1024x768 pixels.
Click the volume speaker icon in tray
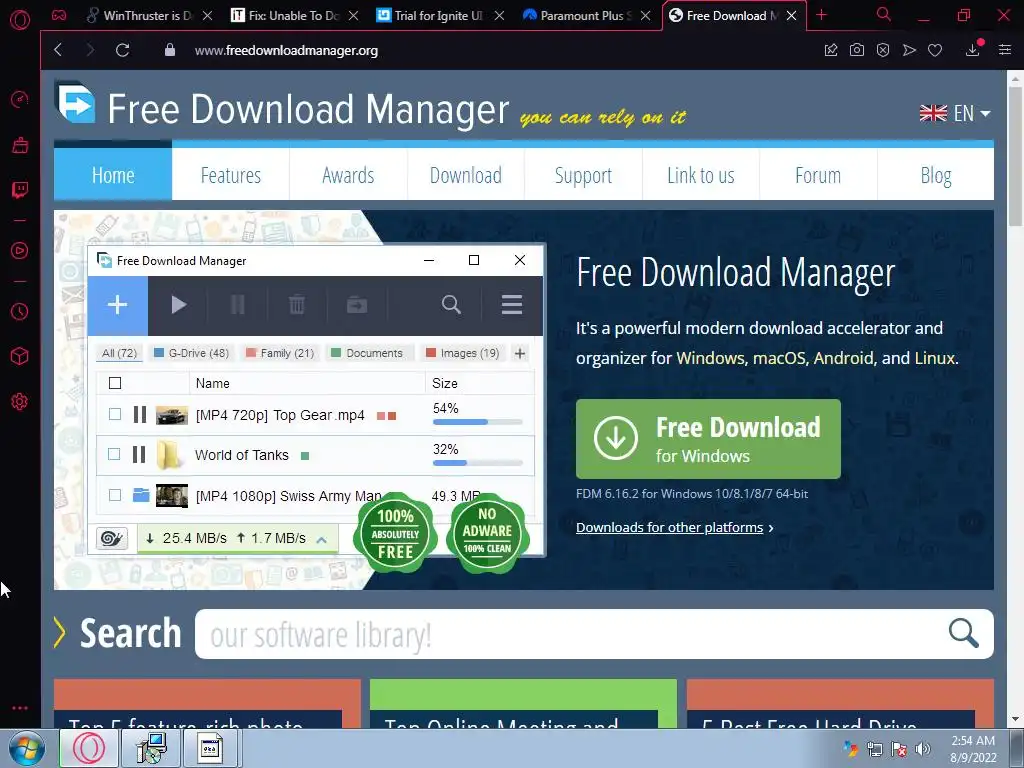tap(922, 749)
